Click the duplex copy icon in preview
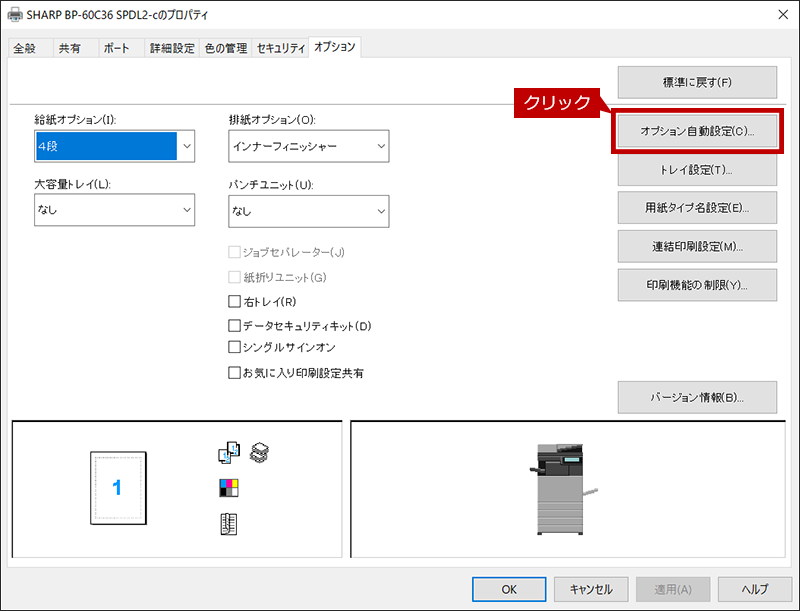Screen dimensions: 800x611 tap(229, 454)
